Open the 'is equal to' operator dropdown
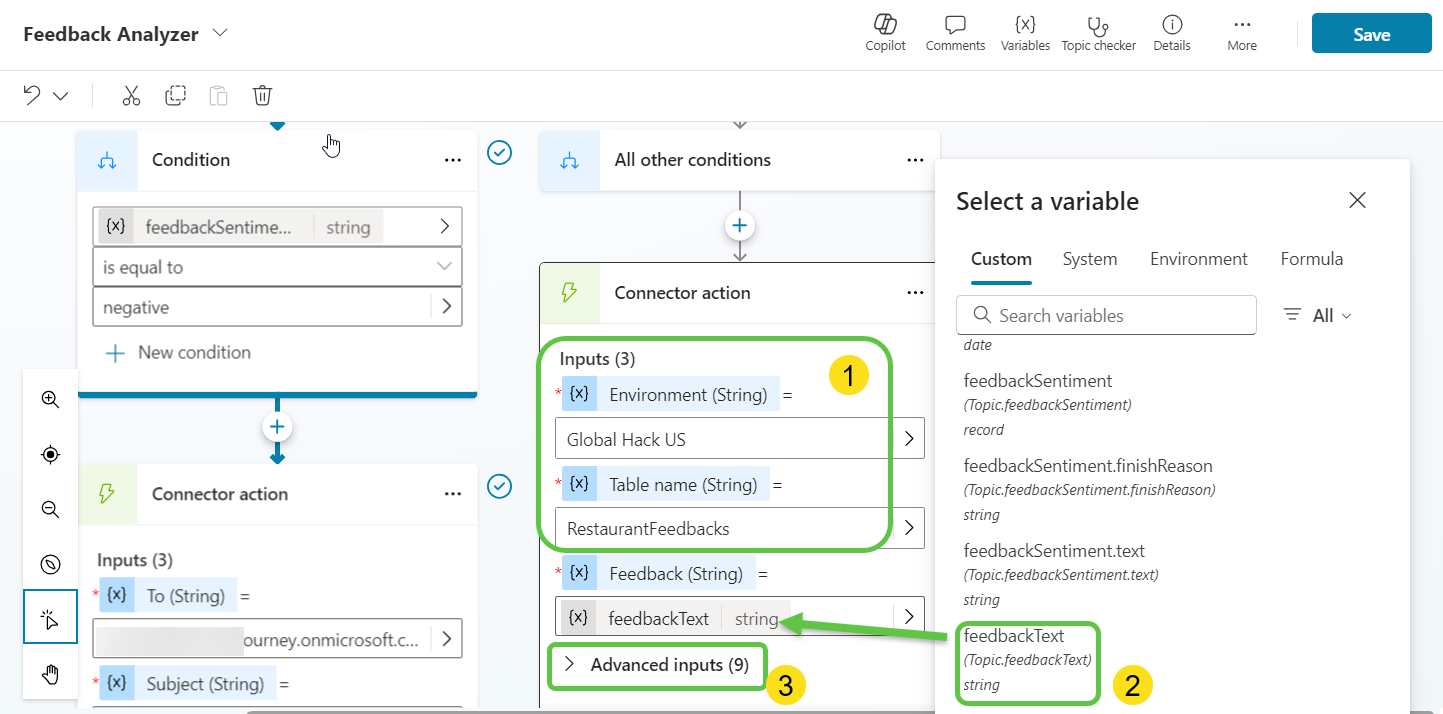Viewport: 1443px width, 714px height. (x=277, y=267)
